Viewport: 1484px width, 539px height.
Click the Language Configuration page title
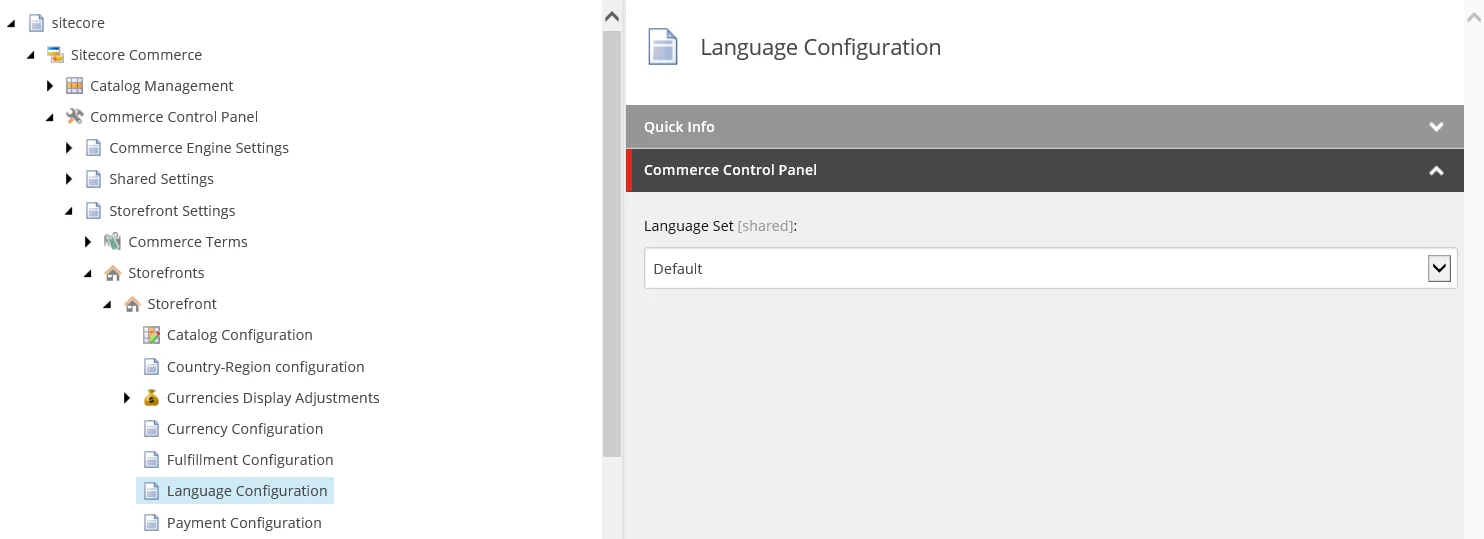820,47
